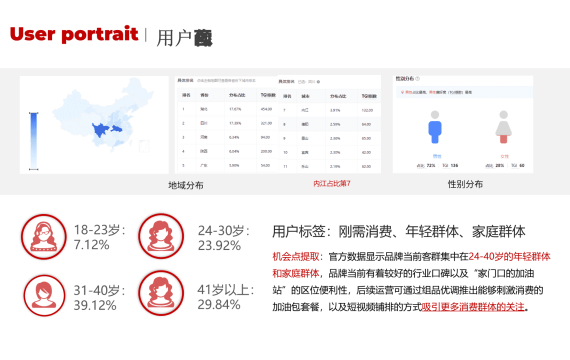Viewport: 570px width, 360px height.
Task: Click the 41岁以上 woman avatar icon
Action: pos(161,293)
